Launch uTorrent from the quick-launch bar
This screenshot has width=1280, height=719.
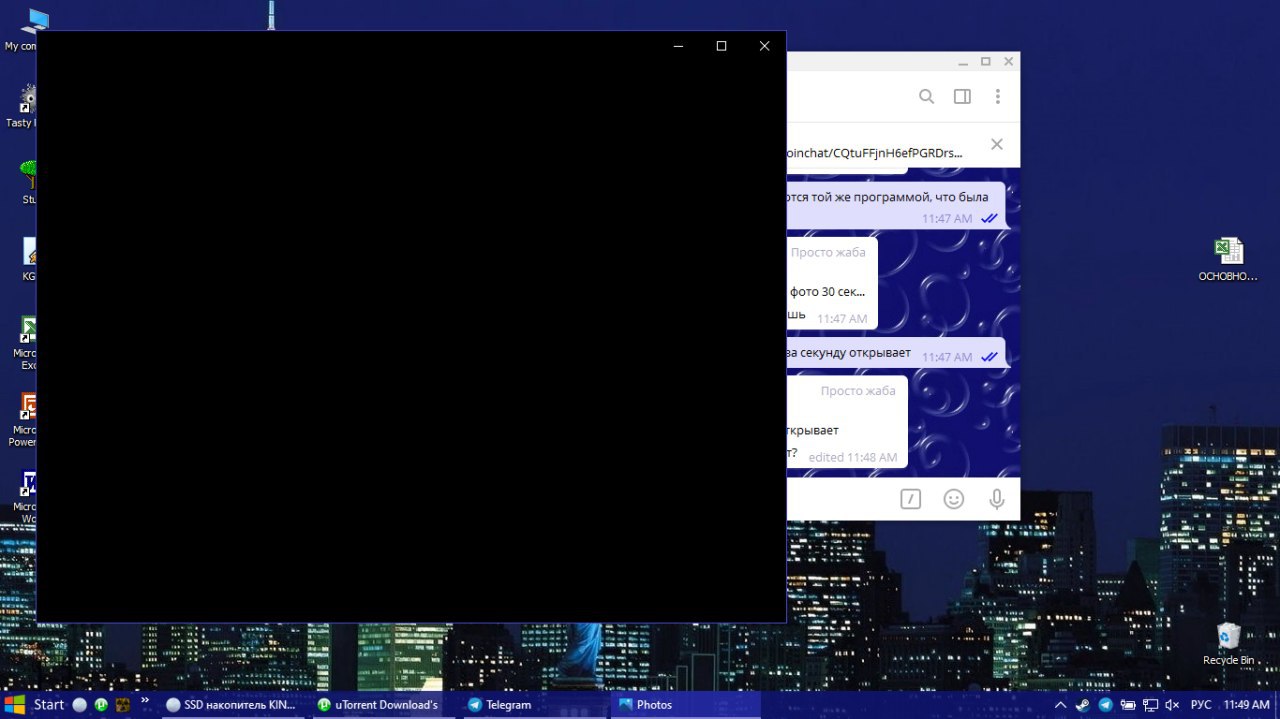[101, 705]
